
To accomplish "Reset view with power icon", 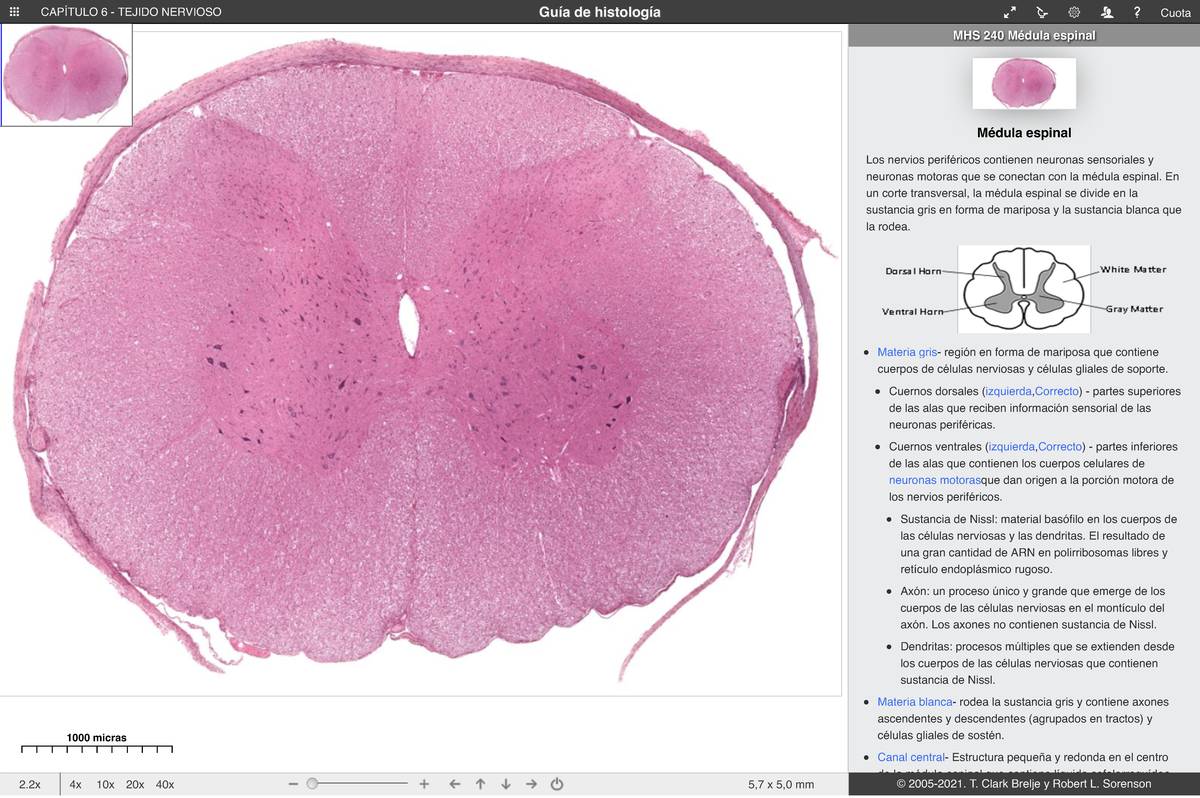I will click(558, 784).
